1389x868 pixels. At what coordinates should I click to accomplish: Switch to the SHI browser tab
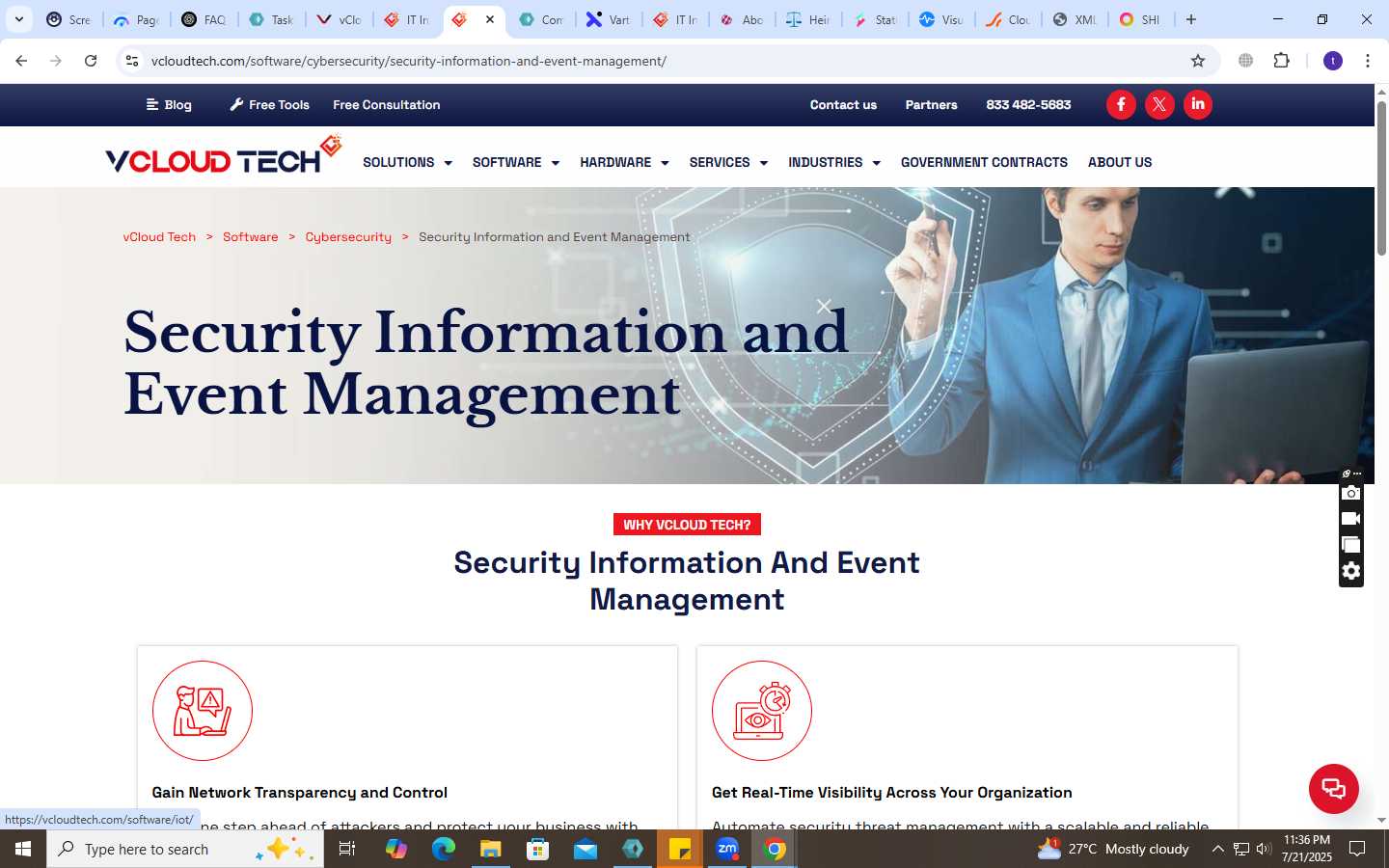1140,19
